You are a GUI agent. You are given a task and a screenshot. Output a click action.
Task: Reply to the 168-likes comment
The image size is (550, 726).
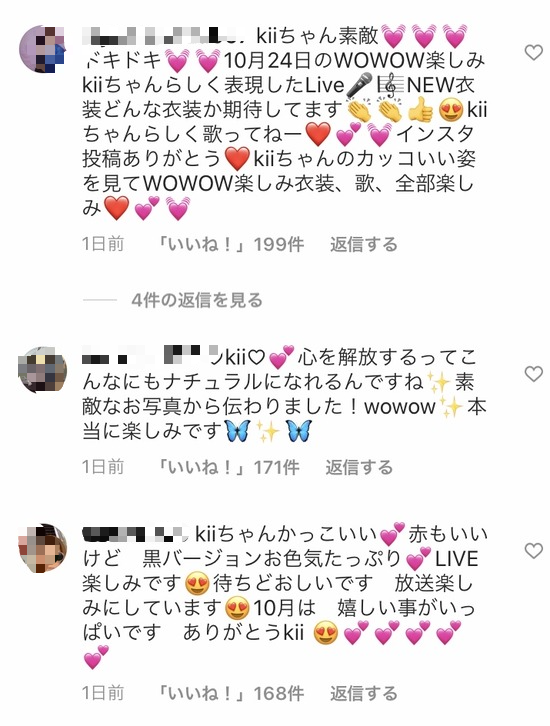[363, 693]
